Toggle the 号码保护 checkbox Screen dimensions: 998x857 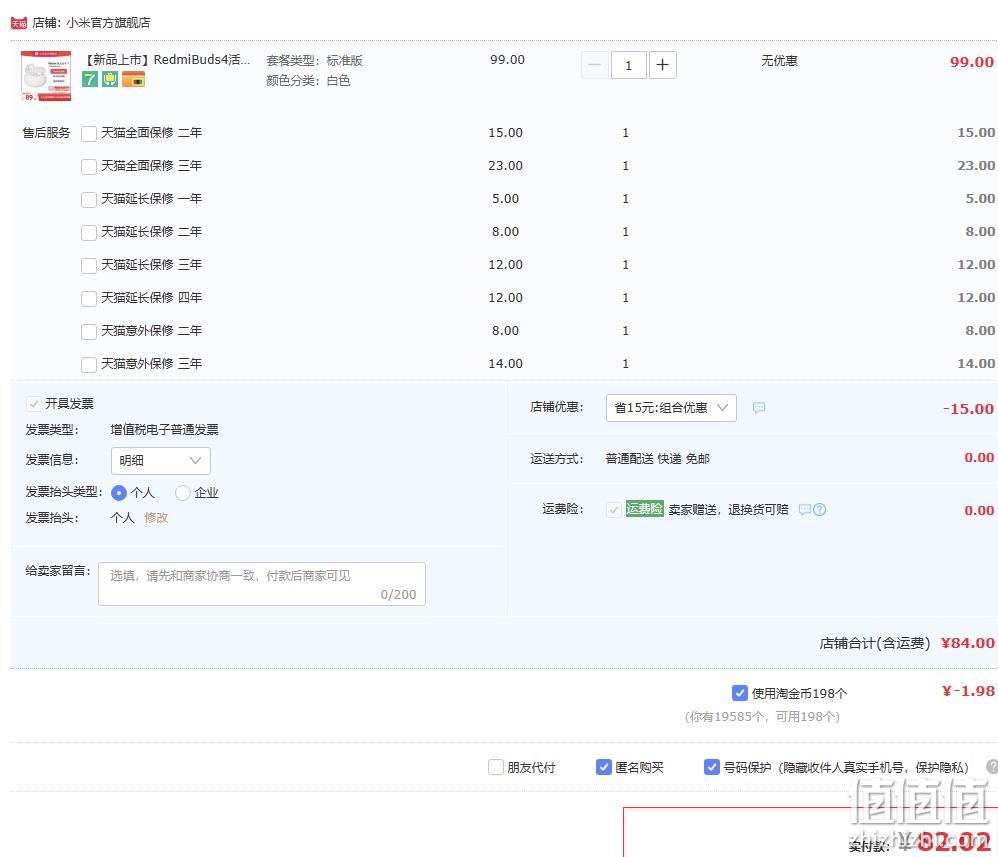[x=712, y=767]
